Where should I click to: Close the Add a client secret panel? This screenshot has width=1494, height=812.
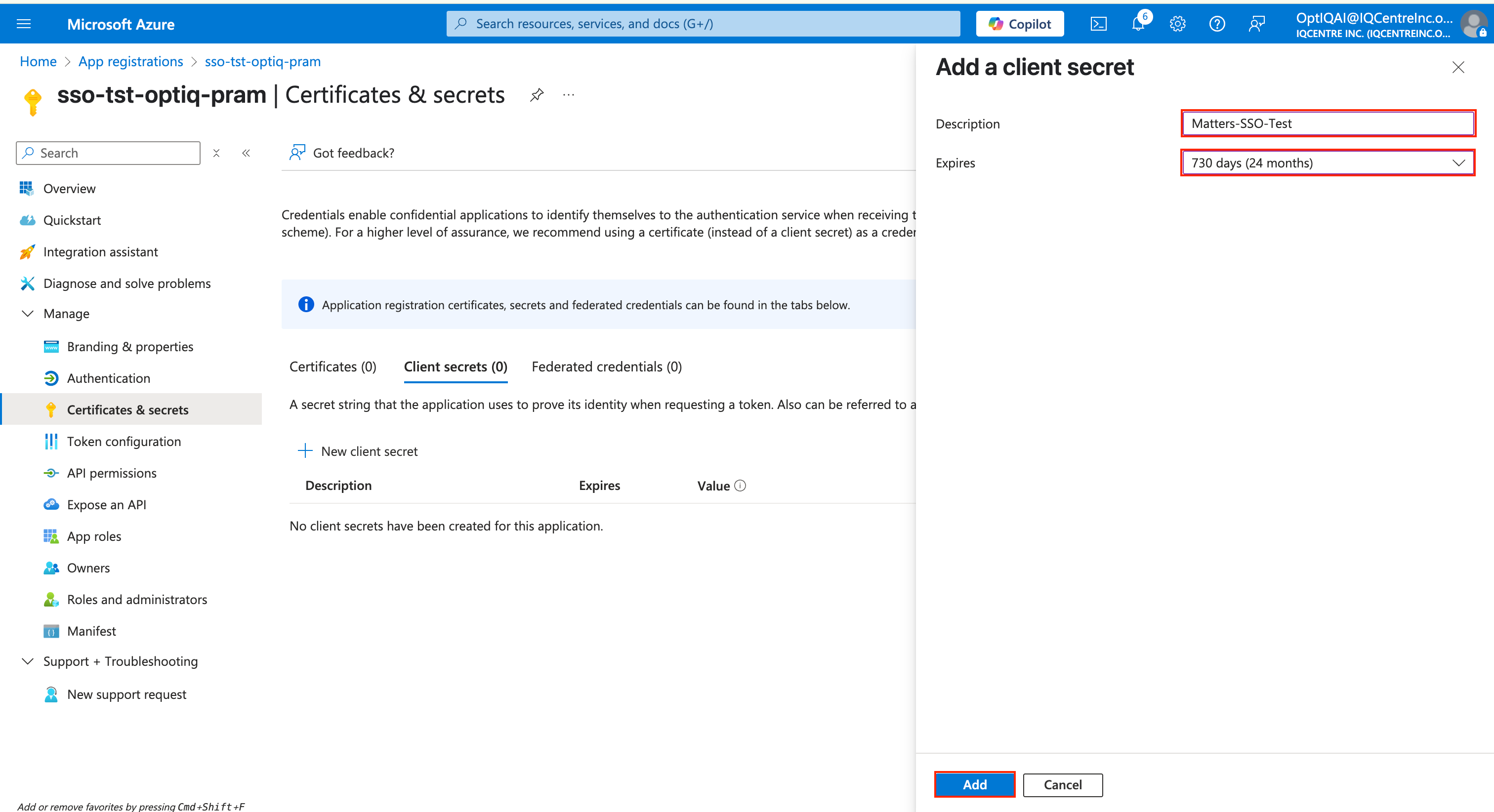pyautogui.click(x=1458, y=67)
